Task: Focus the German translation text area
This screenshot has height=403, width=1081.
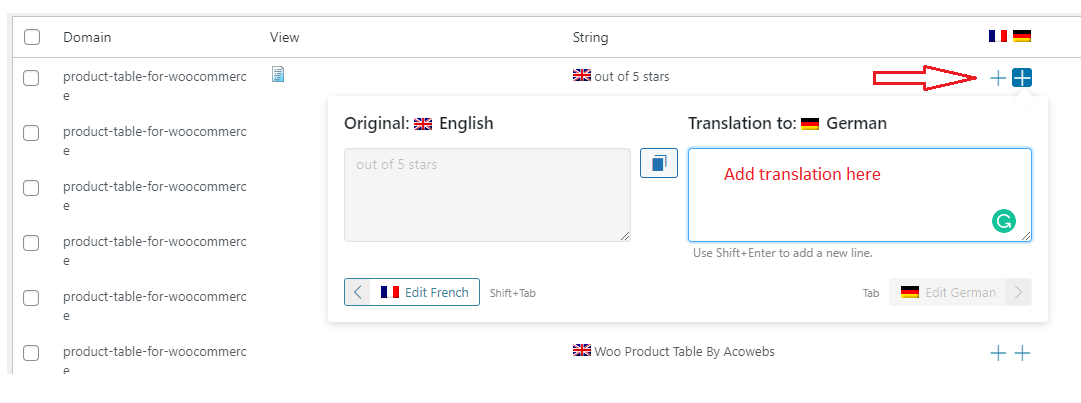Action: tap(860, 195)
